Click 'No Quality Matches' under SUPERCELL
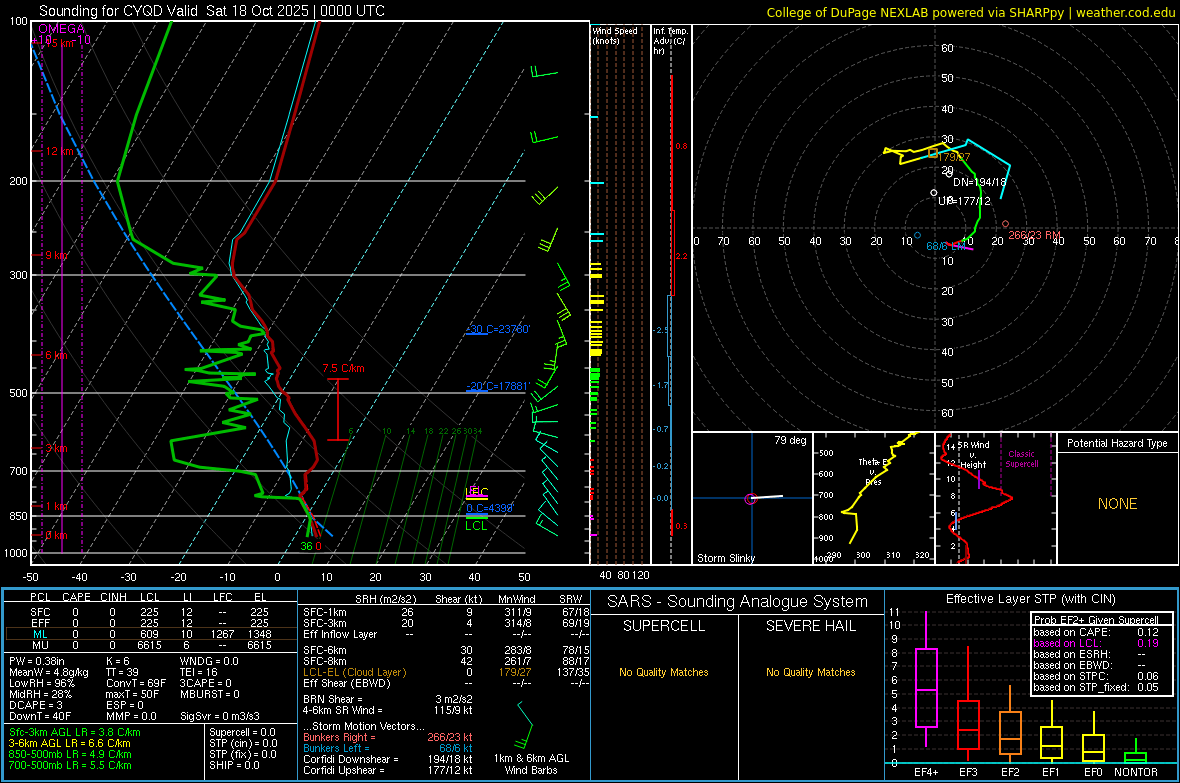 [664, 672]
